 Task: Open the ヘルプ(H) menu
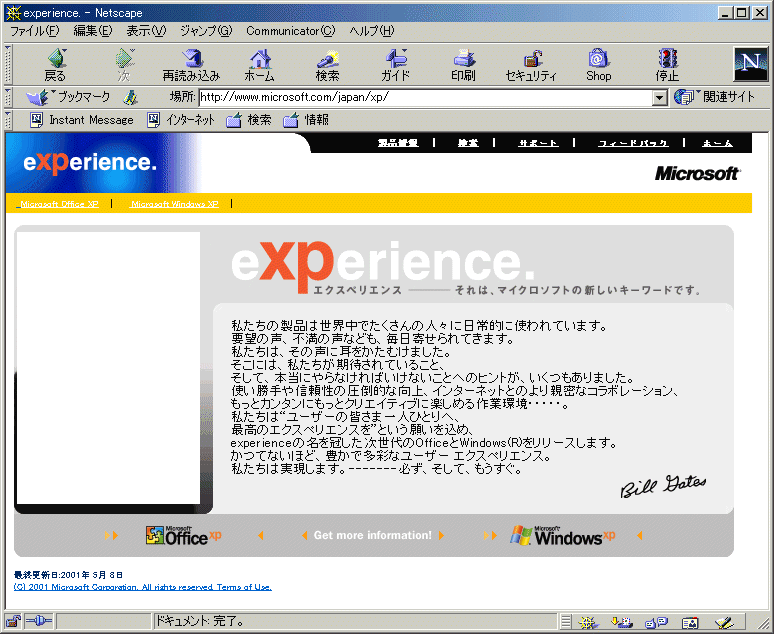(x=372, y=31)
